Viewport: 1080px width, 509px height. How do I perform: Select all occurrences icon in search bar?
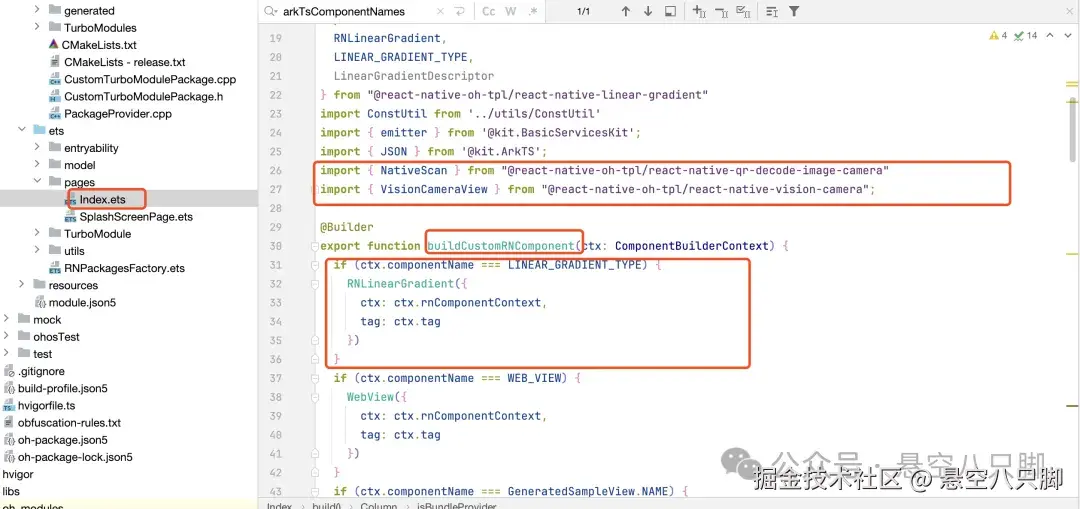click(743, 11)
